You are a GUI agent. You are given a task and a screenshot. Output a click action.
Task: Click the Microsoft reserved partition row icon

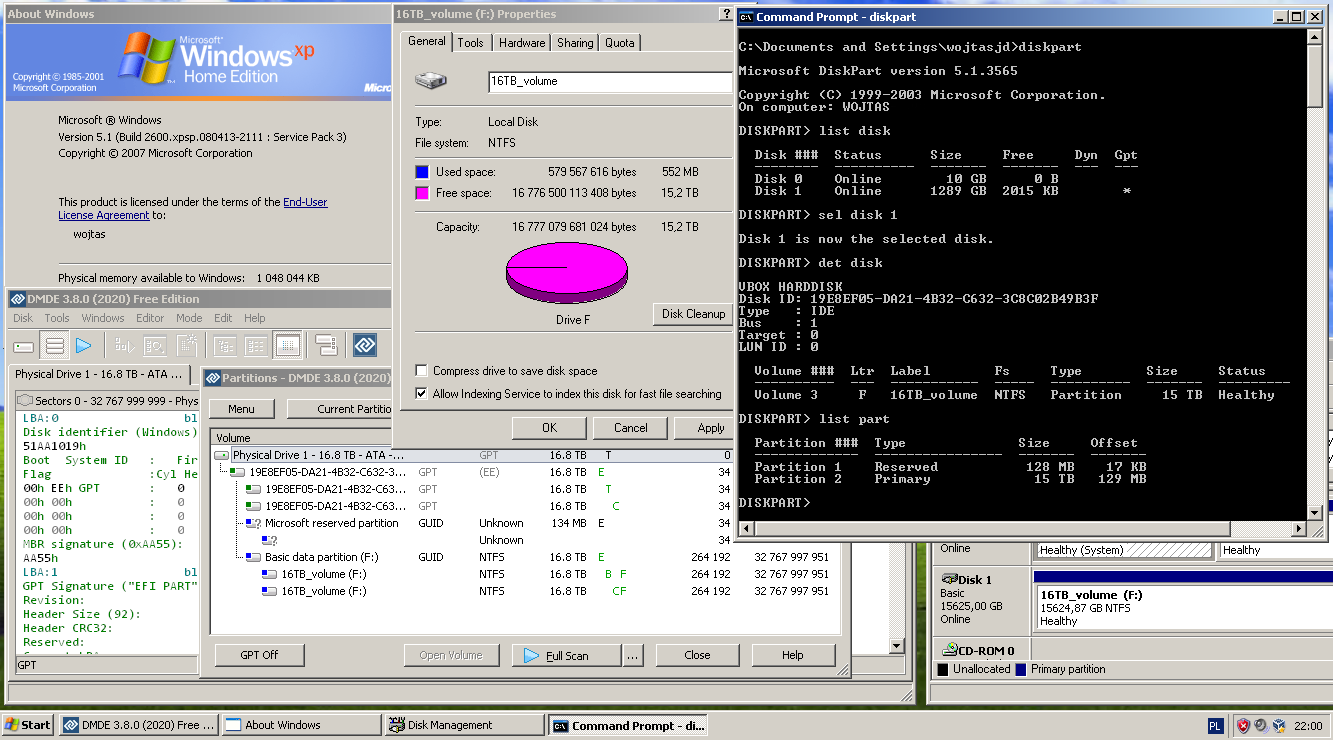[254, 523]
